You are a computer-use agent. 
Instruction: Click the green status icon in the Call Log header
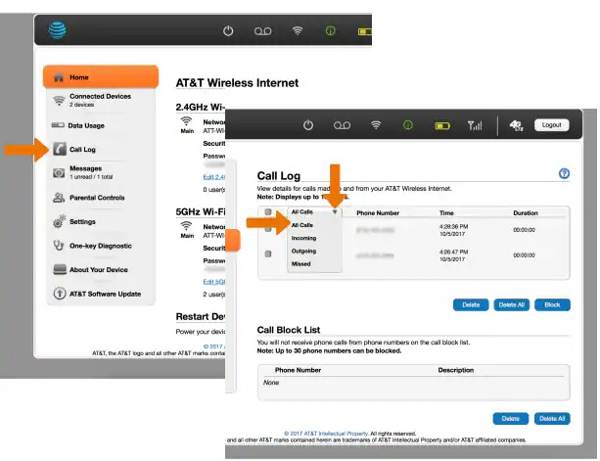coord(408,125)
